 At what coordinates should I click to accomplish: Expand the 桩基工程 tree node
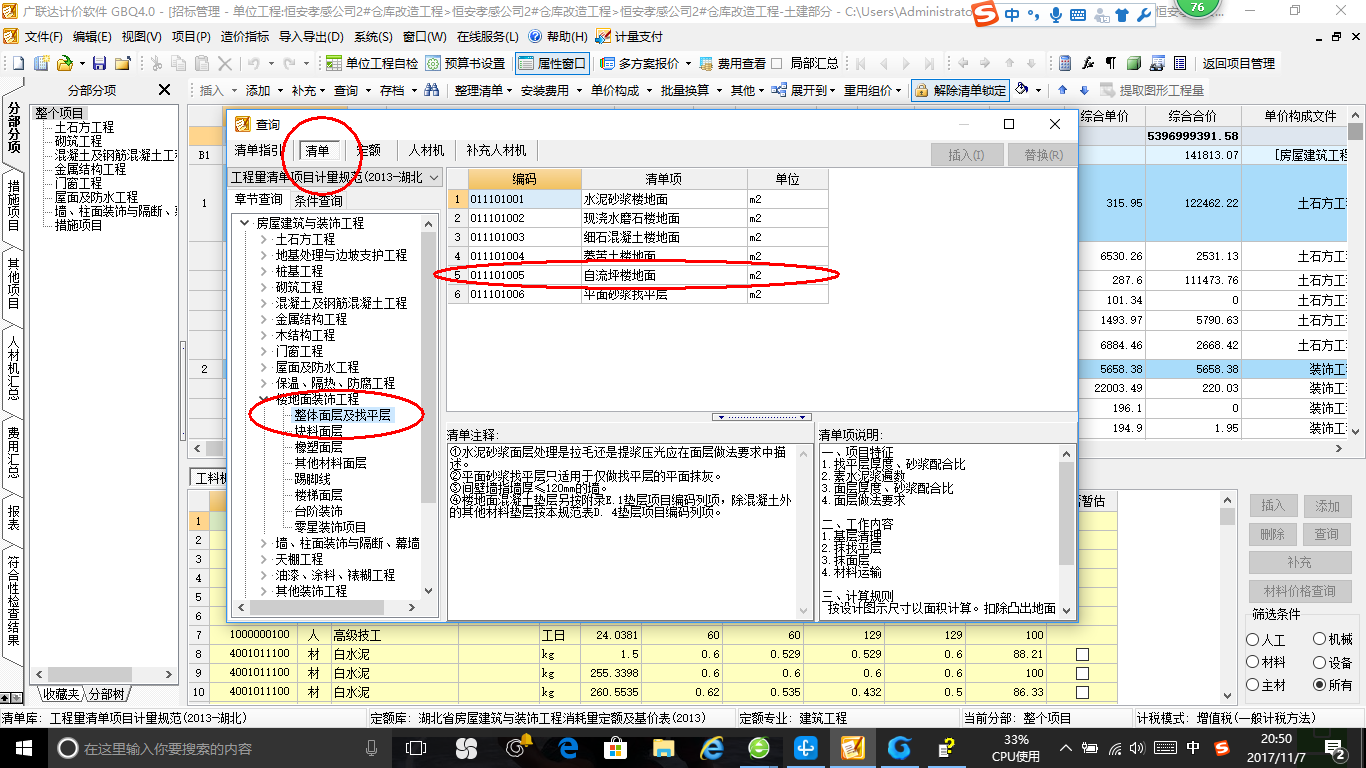(x=264, y=271)
